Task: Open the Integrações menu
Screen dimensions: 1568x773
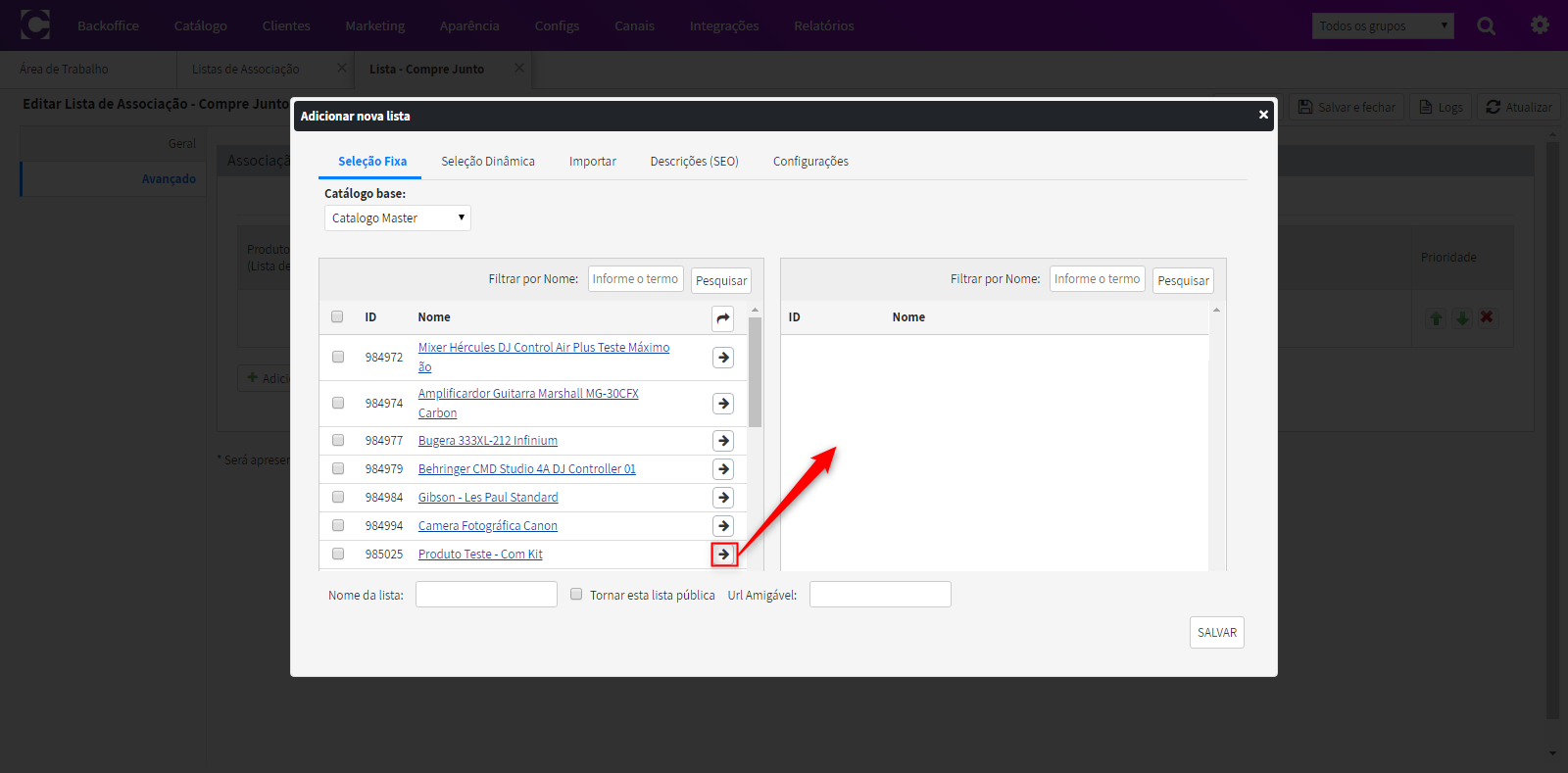Action: [724, 25]
